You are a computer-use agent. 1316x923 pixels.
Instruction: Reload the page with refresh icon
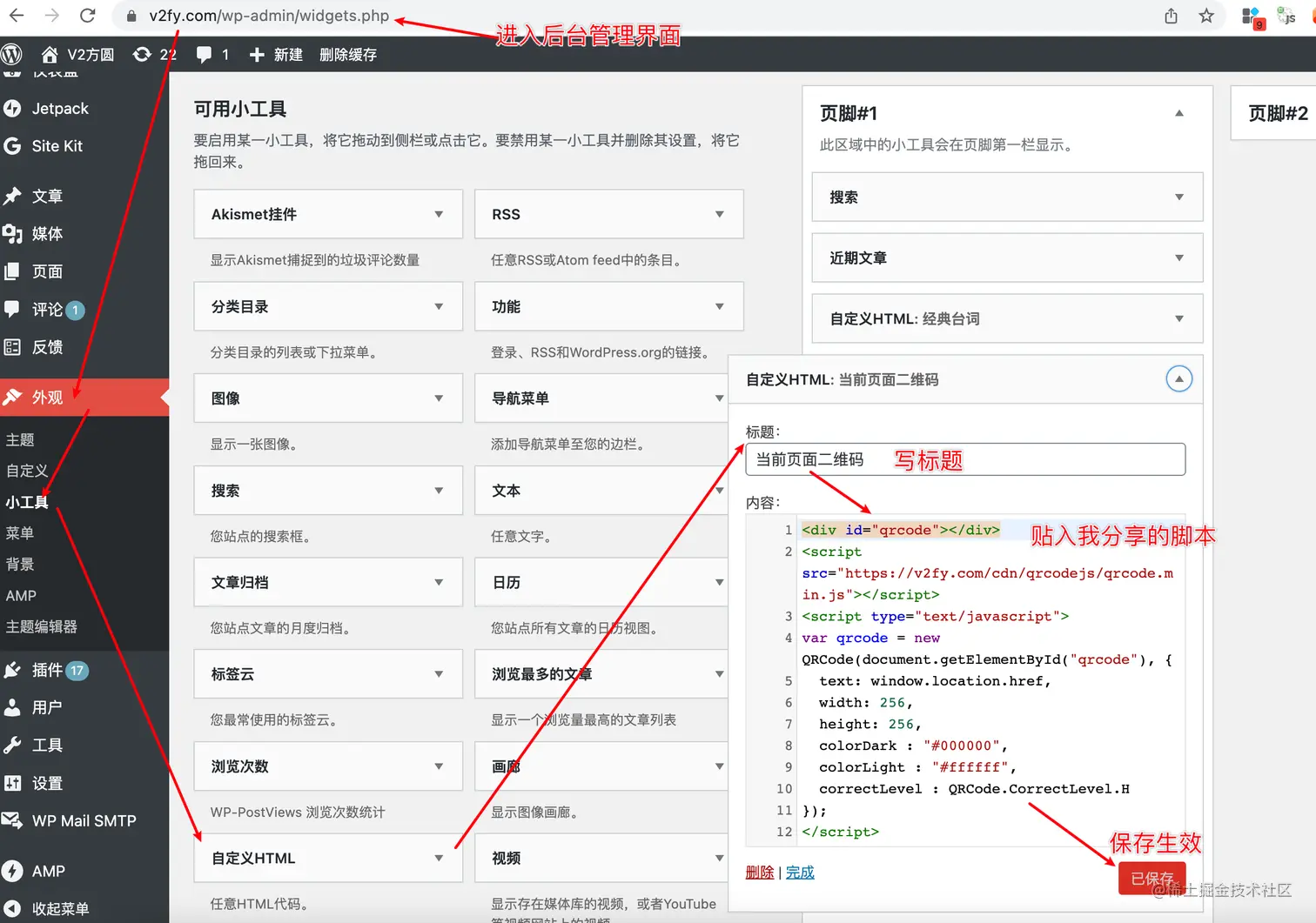pyautogui.click(x=87, y=16)
